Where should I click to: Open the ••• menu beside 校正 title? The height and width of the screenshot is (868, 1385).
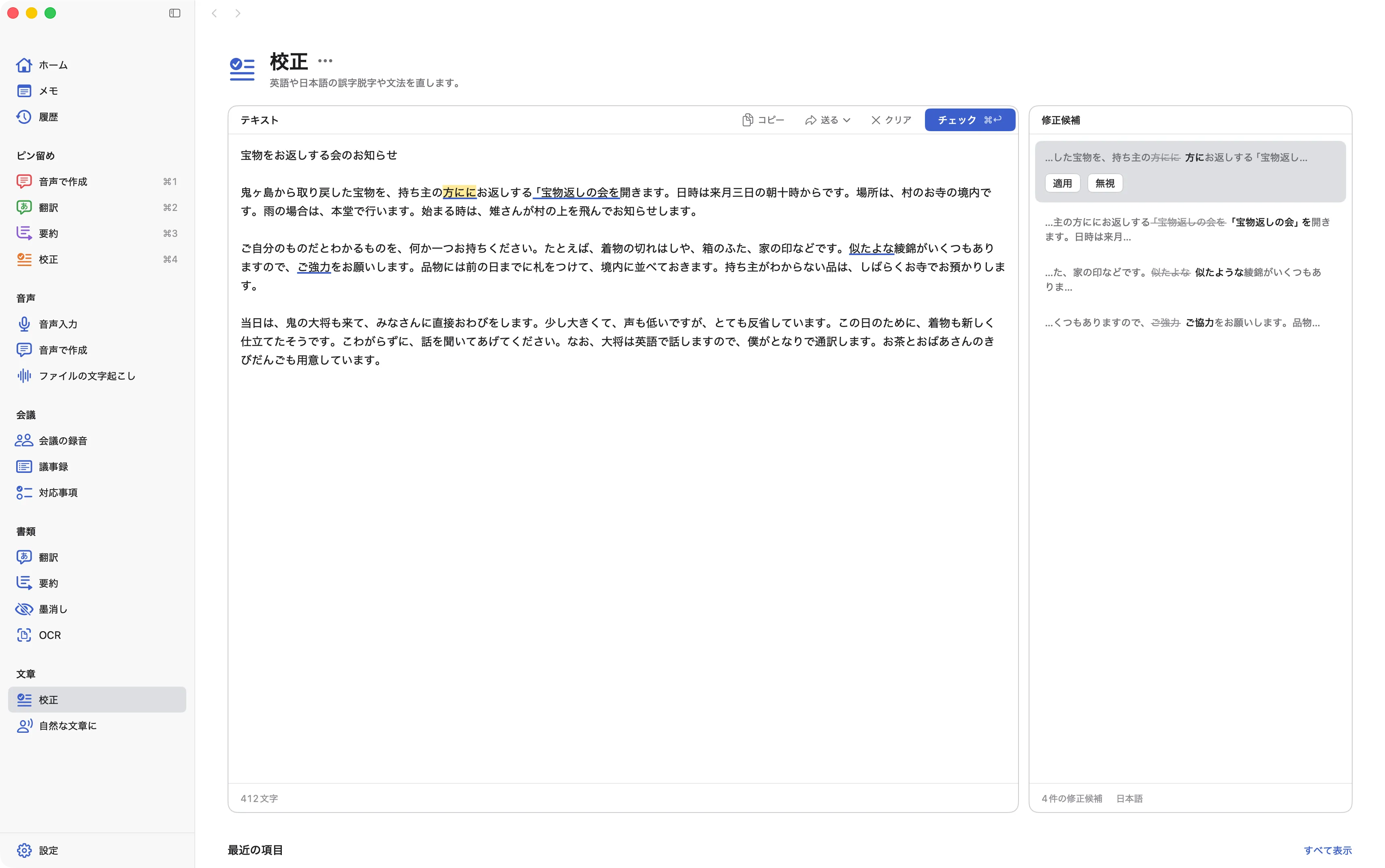click(x=325, y=61)
